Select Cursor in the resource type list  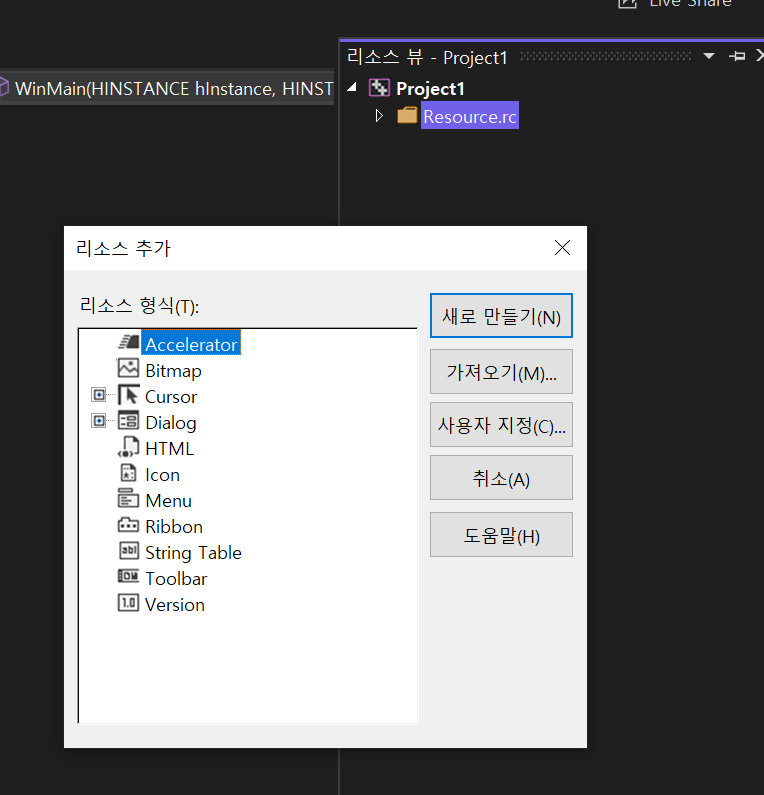point(171,396)
